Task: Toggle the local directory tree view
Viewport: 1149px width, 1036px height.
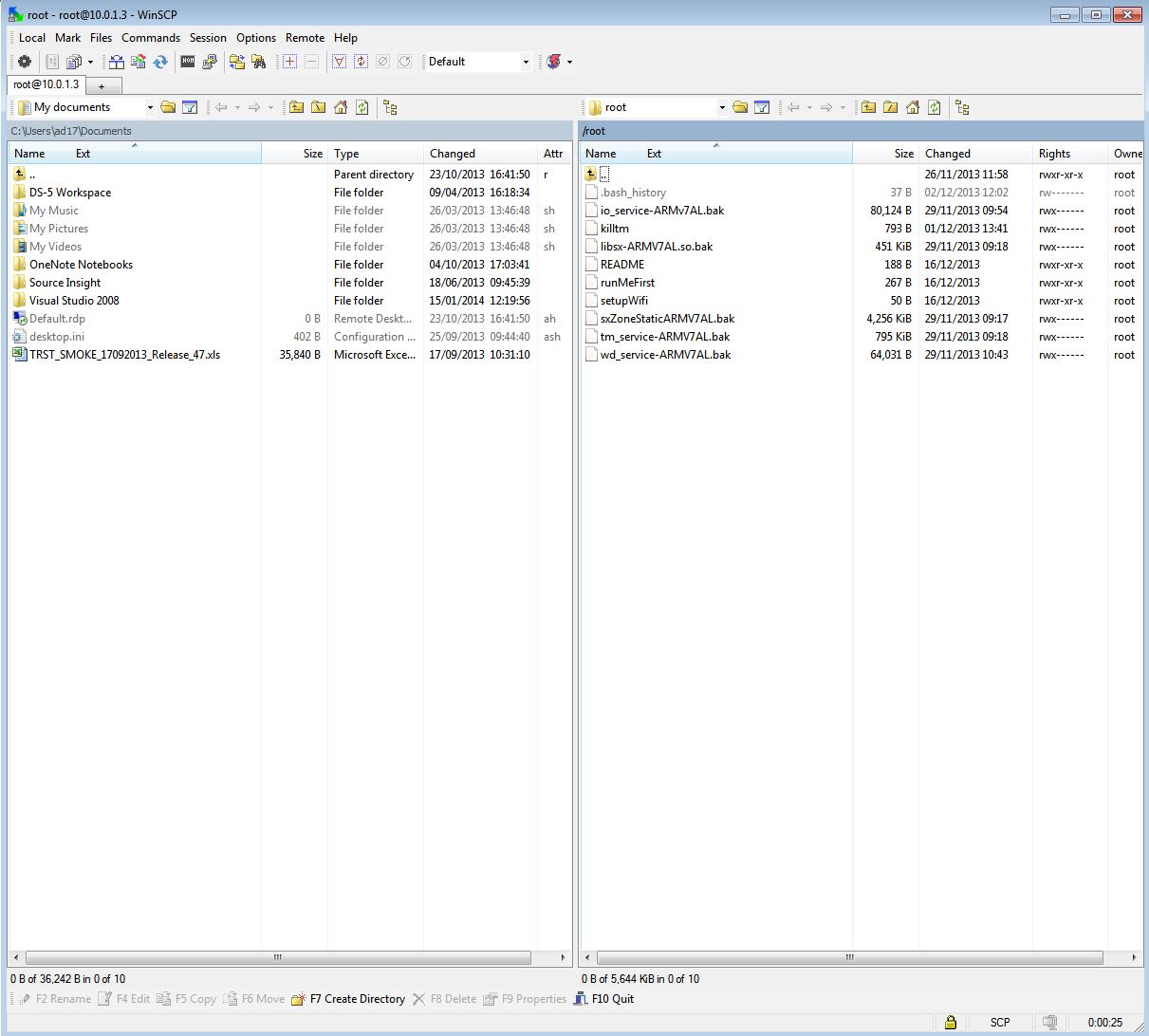Action: 390,107
